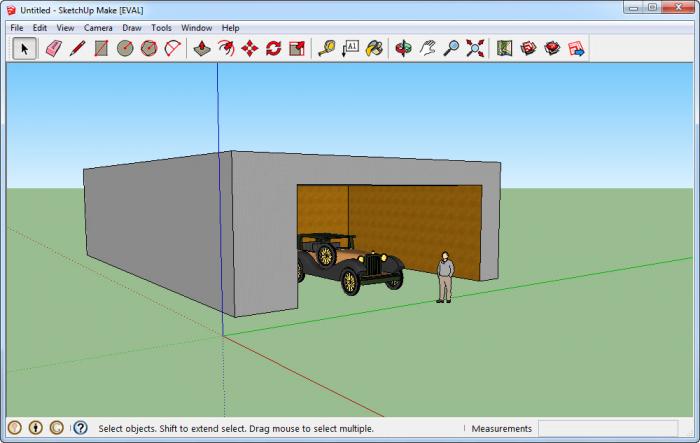
Task: Activate the Offset tool
Action: pos(226,48)
